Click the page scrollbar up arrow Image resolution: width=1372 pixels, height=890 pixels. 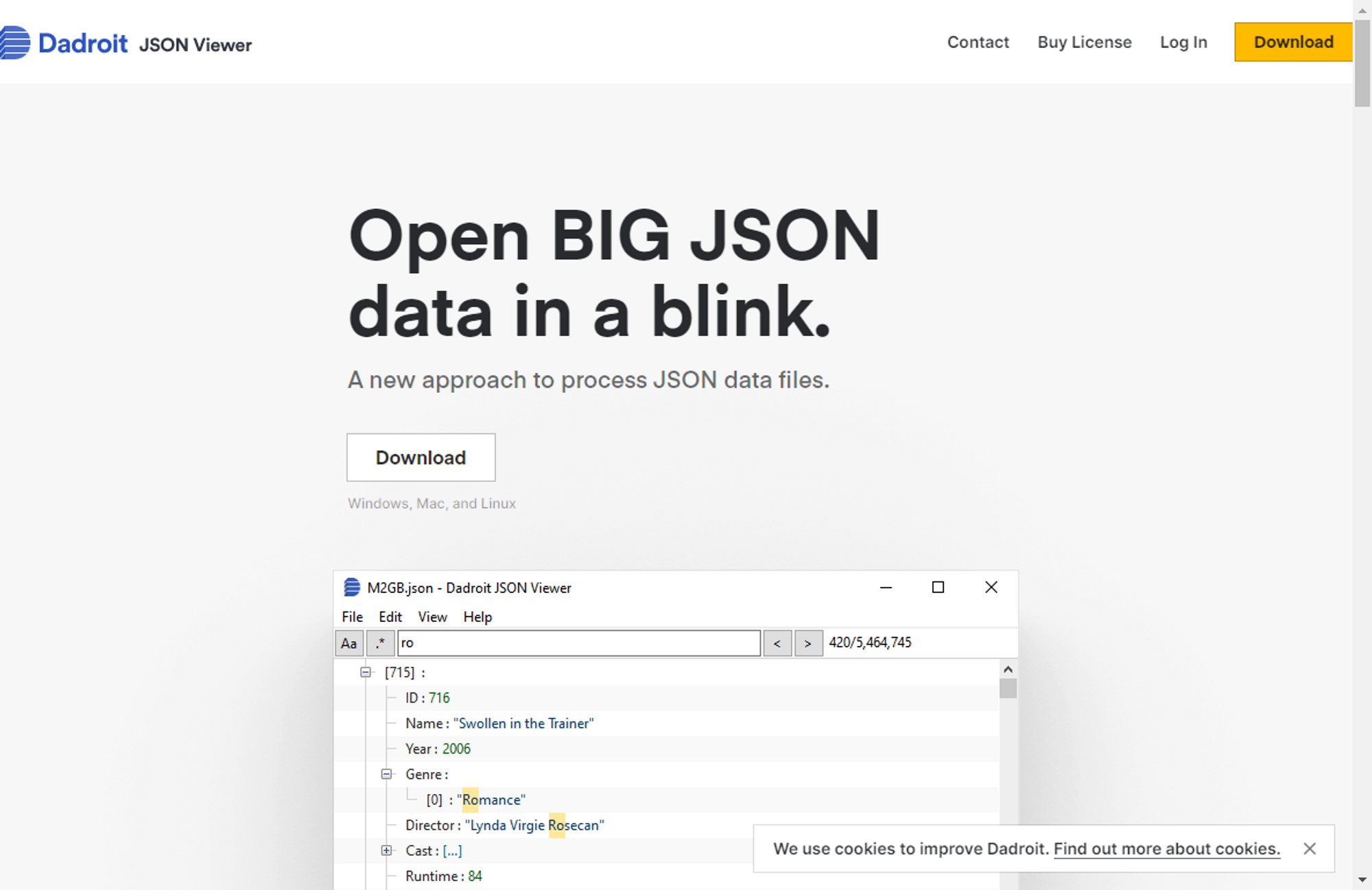(1362, 10)
